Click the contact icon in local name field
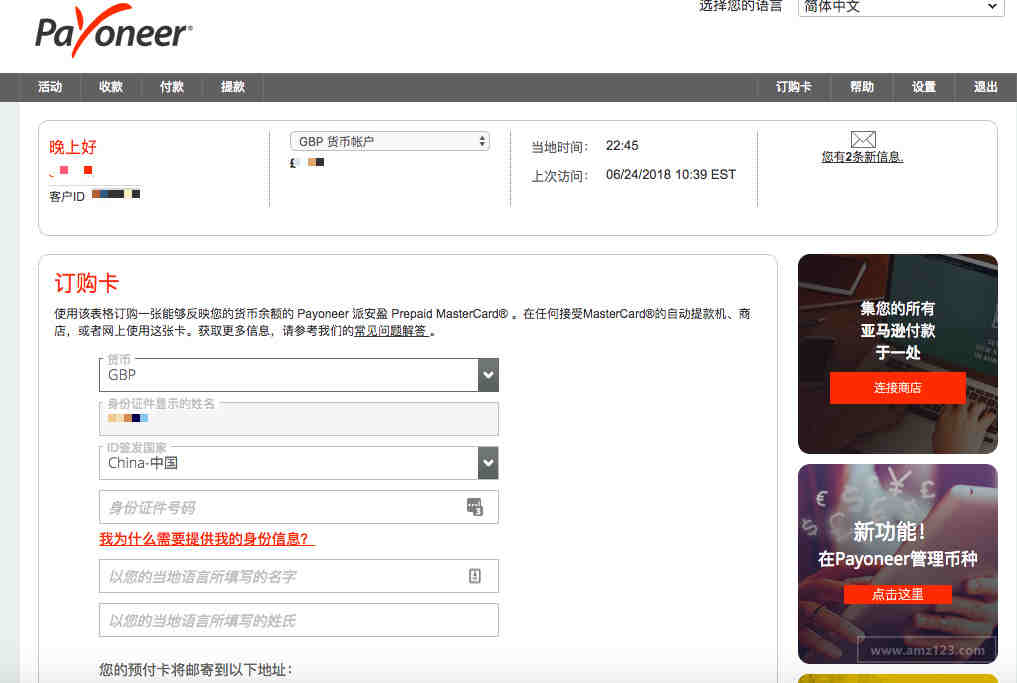Viewport: 1017px width, 683px height. (x=475, y=576)
